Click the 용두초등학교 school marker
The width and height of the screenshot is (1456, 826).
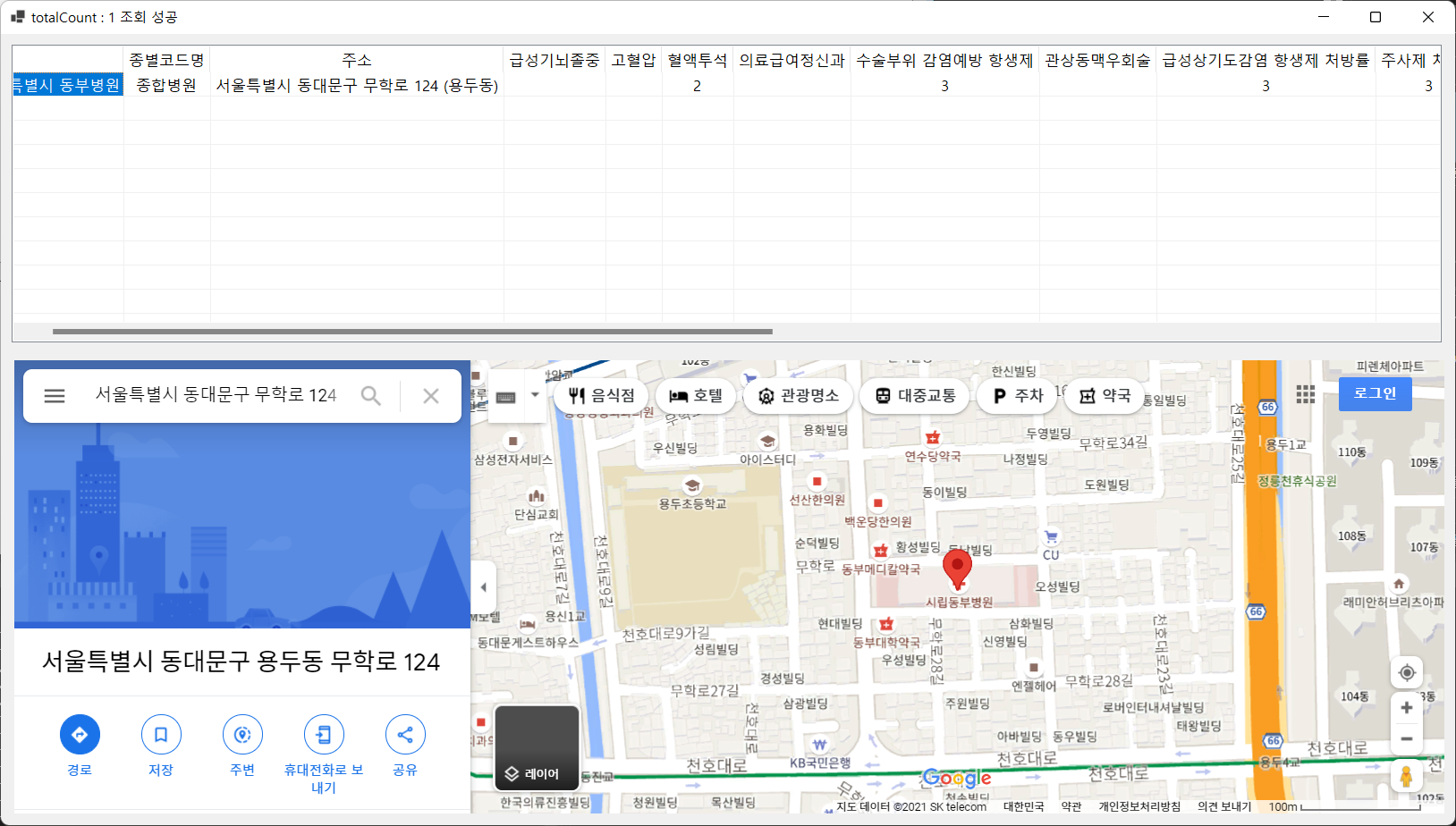[x=691, y=486]
